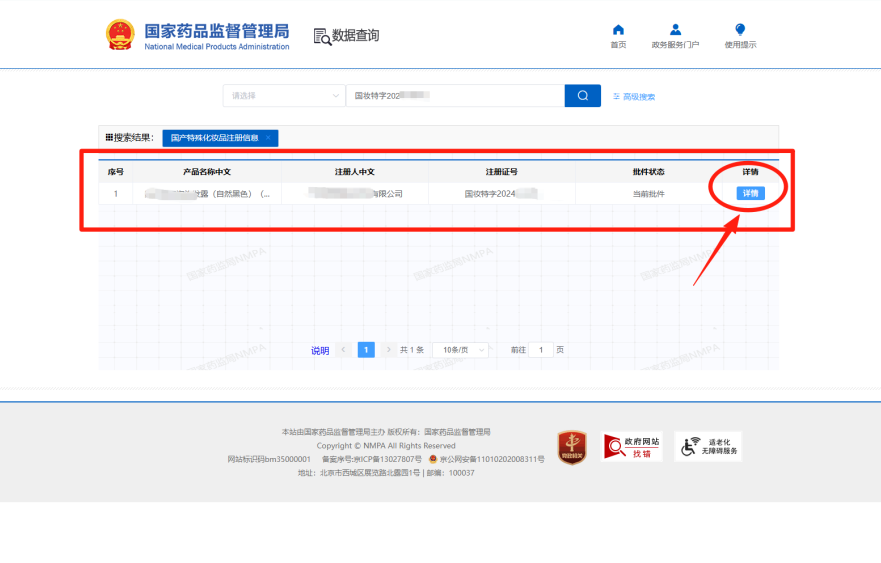Click the 政府网站找错 icon
Image resolution: width=881 pixels, height=563 pixels.
point(631,447)
